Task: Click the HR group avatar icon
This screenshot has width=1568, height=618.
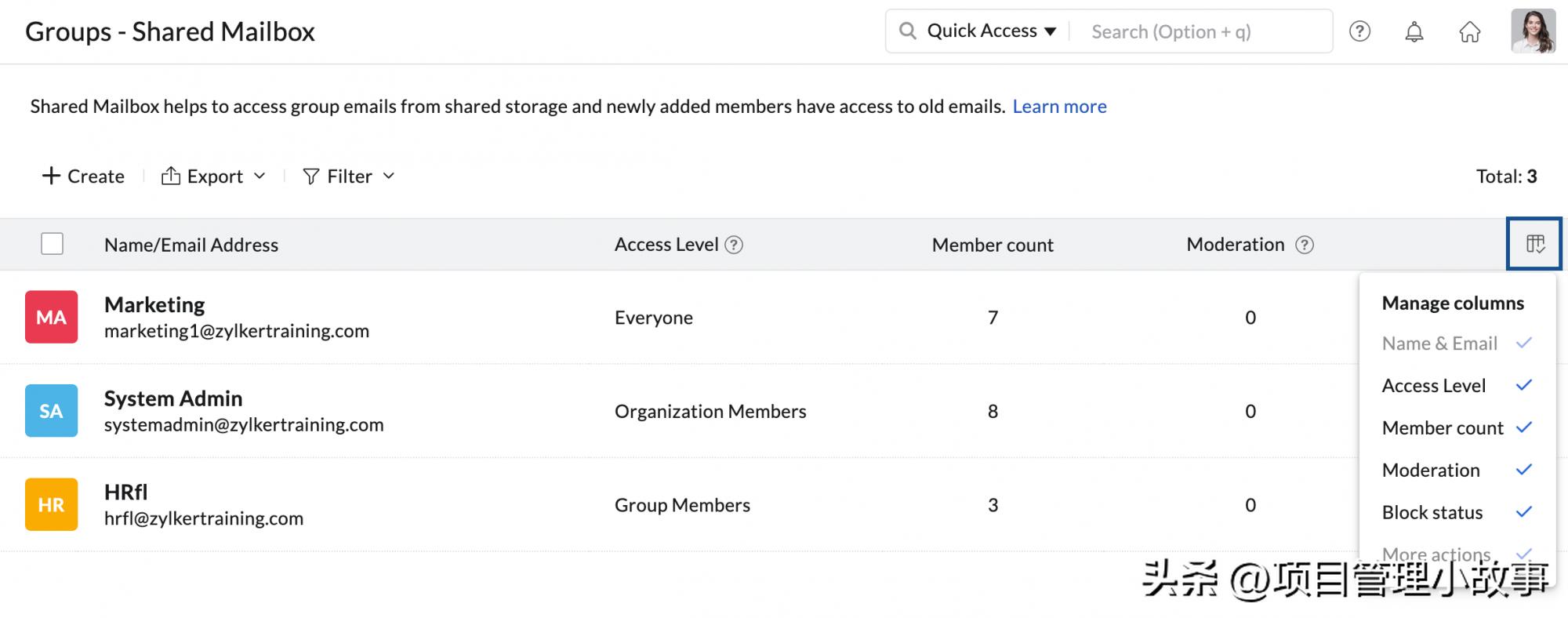Action: pos(52,504)
